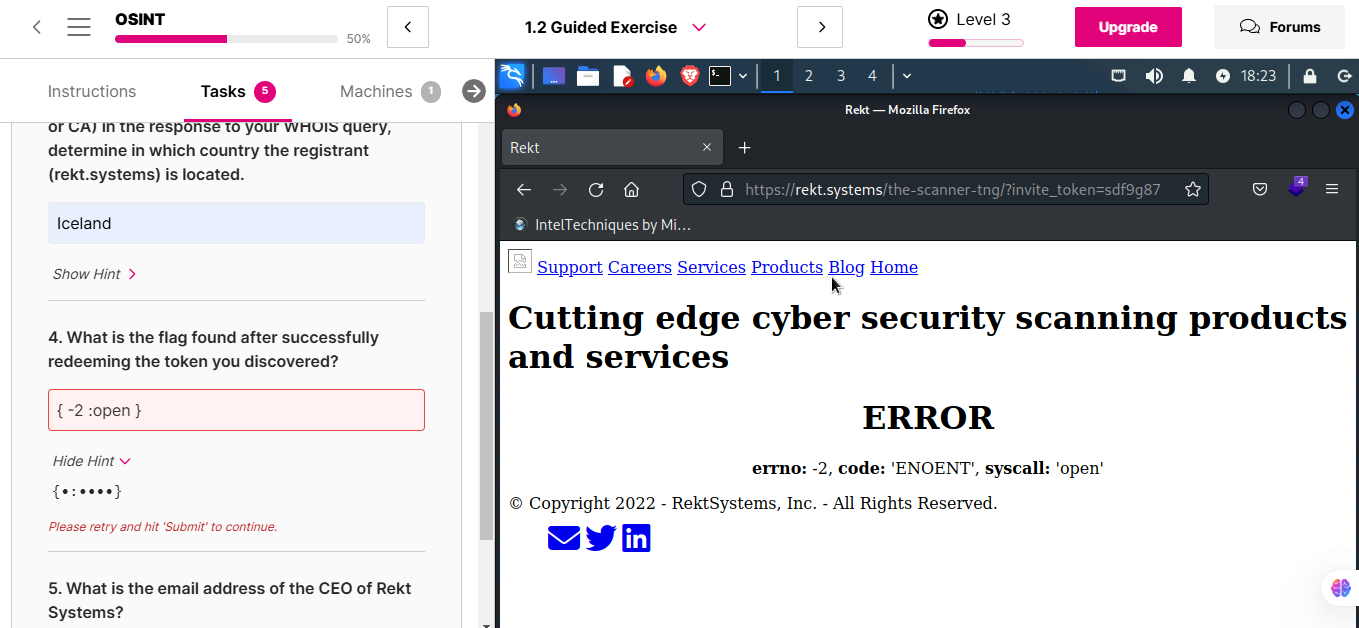Go to the previous exercise arrow button

[408, 27]
